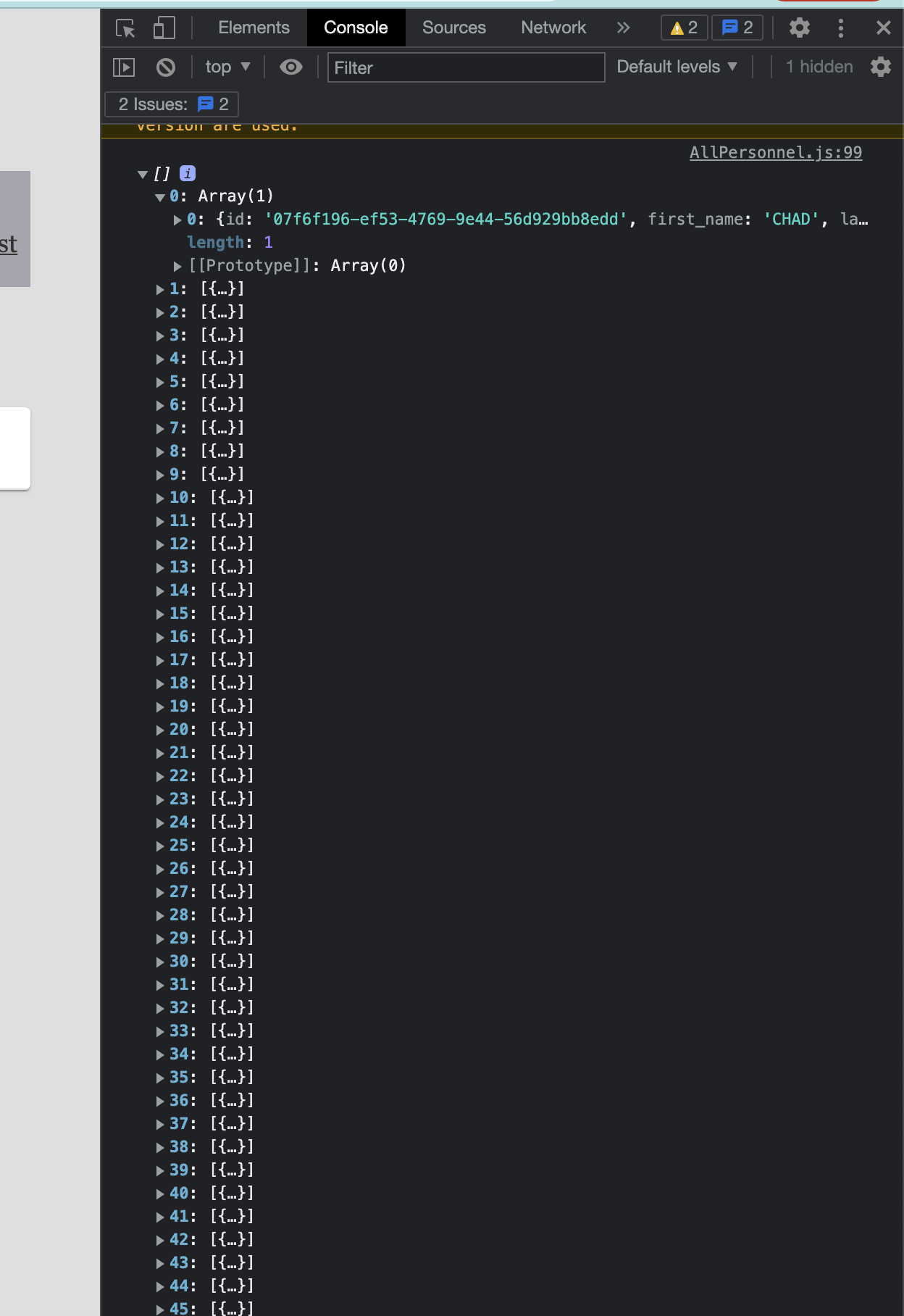Switch to the Console tab
The image size is (904, 1316).
pos(356,28)
